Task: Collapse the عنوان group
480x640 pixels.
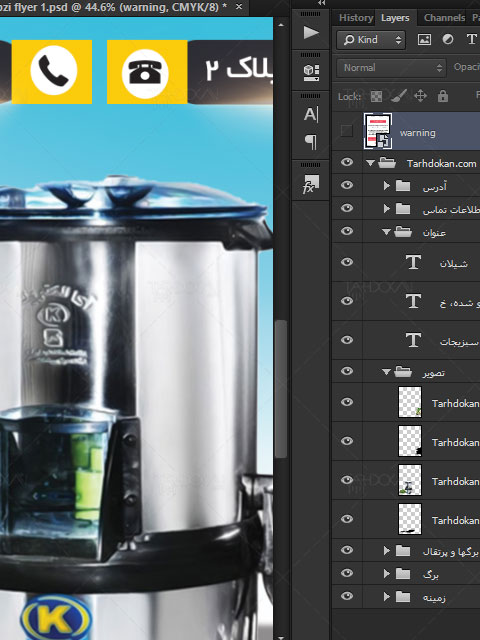Action: tap(386, 232)
